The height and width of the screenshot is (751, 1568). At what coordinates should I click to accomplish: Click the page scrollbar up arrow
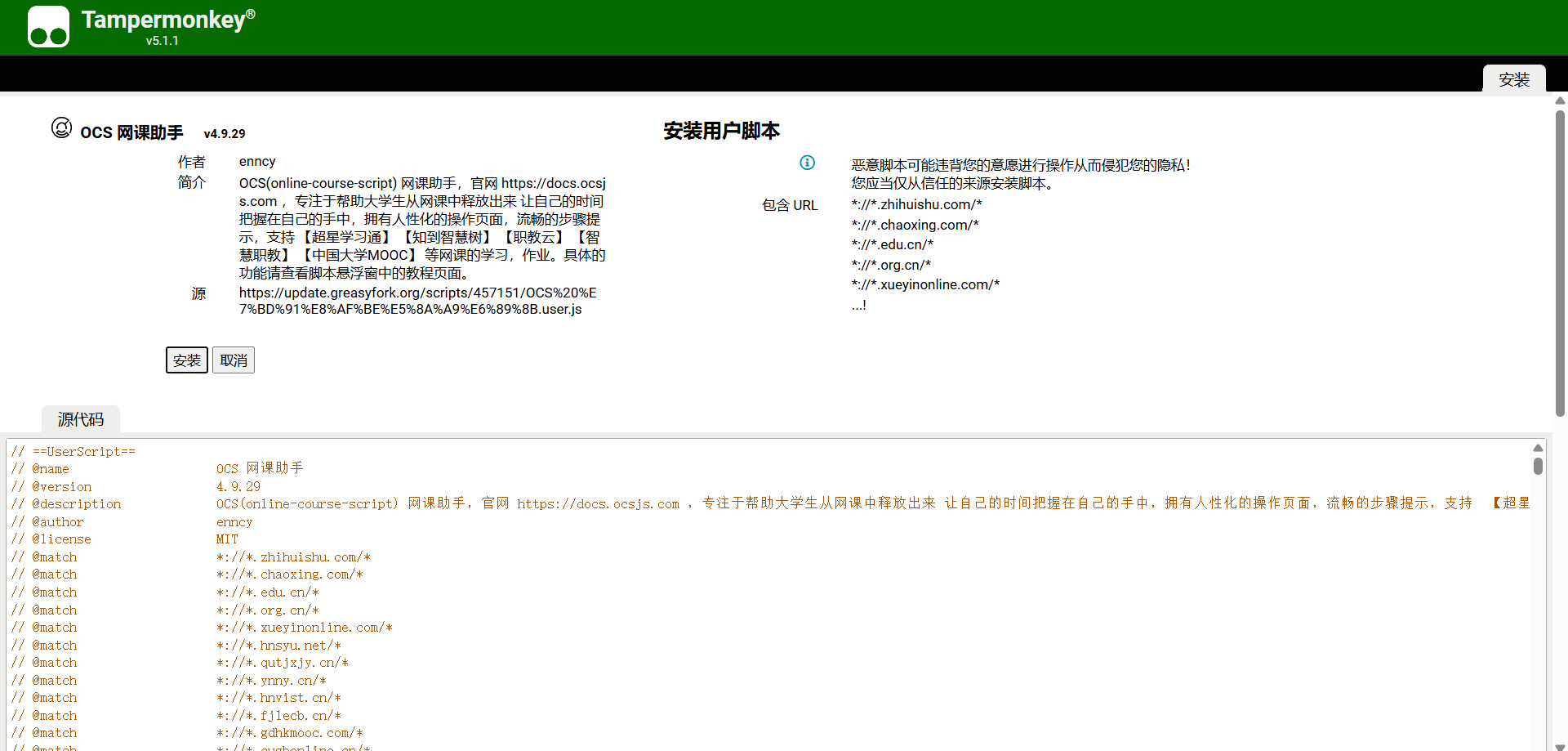1560,101
